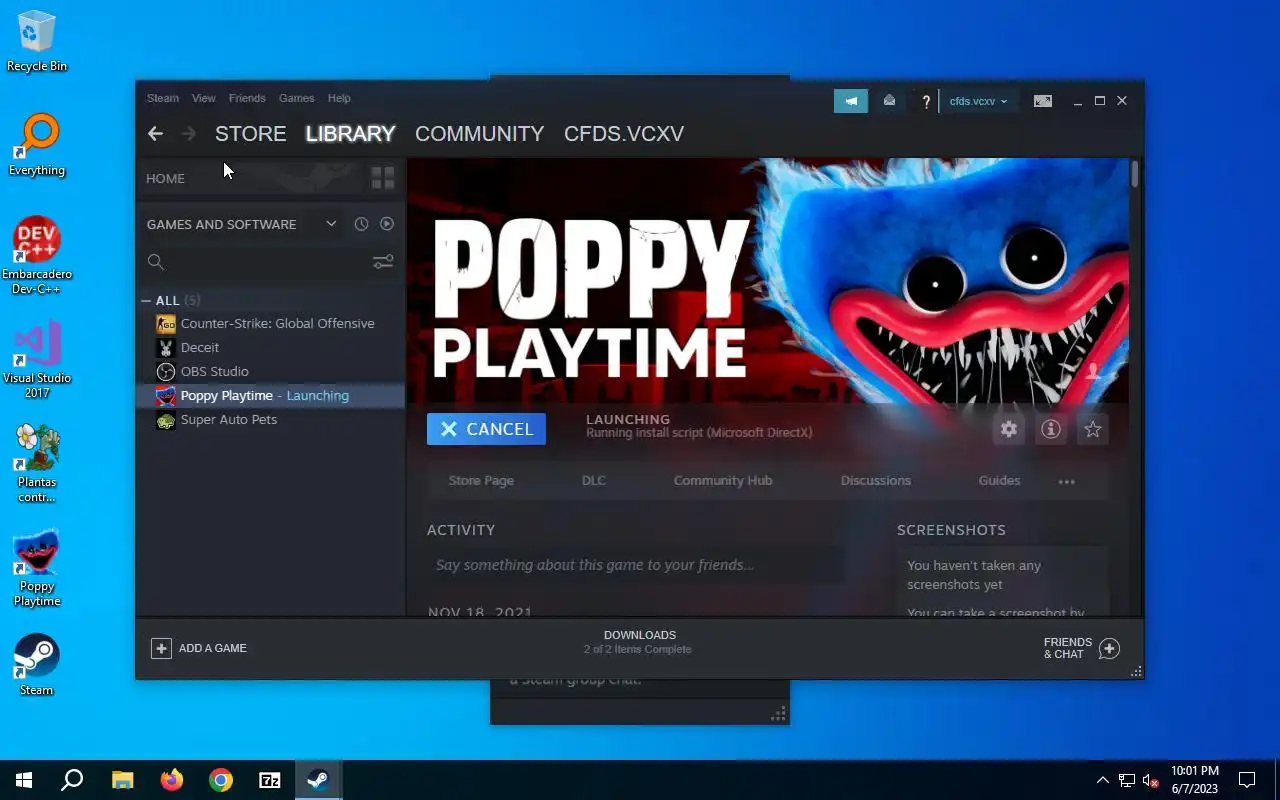Open the Community Hub link
The width and height of the screenshot is (1280, 800).
(x=723, y=480)
